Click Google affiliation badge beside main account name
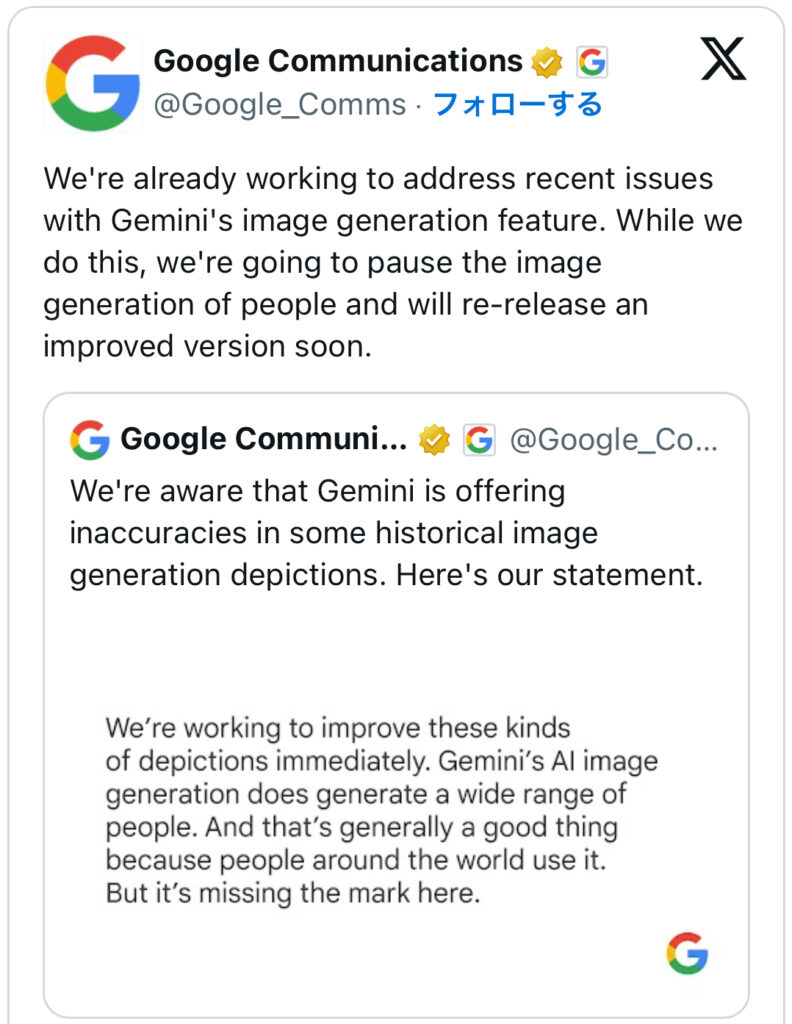 coord(592,63)
